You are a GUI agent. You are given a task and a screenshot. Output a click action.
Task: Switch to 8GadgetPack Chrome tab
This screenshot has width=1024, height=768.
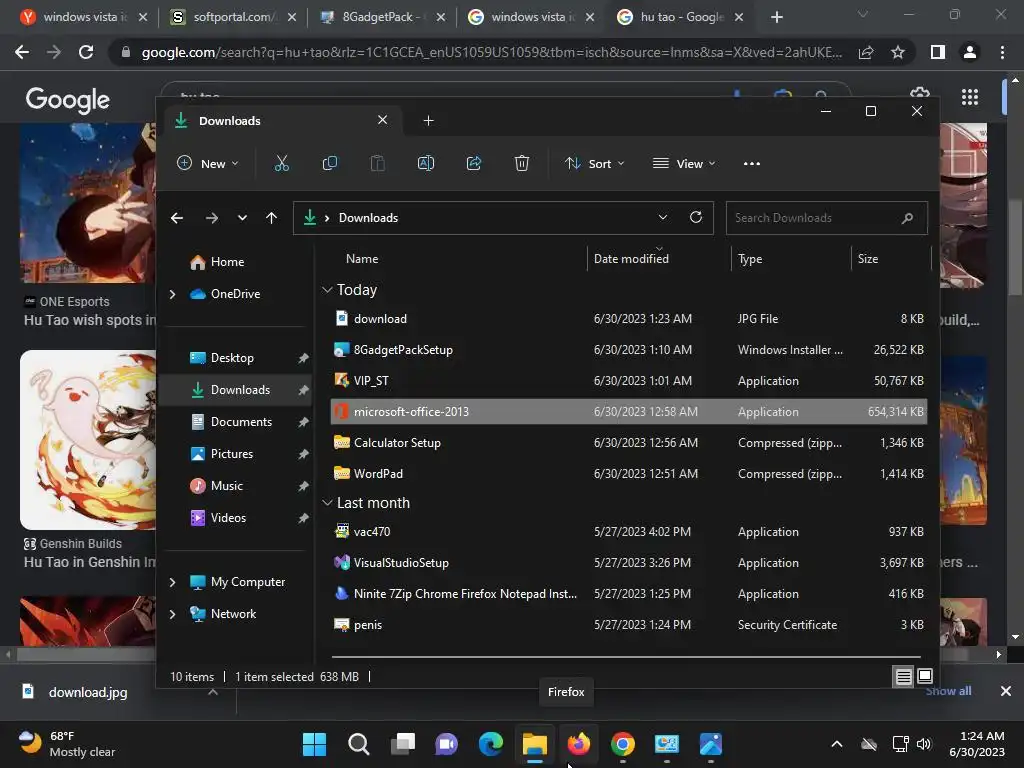click(381, 17)
